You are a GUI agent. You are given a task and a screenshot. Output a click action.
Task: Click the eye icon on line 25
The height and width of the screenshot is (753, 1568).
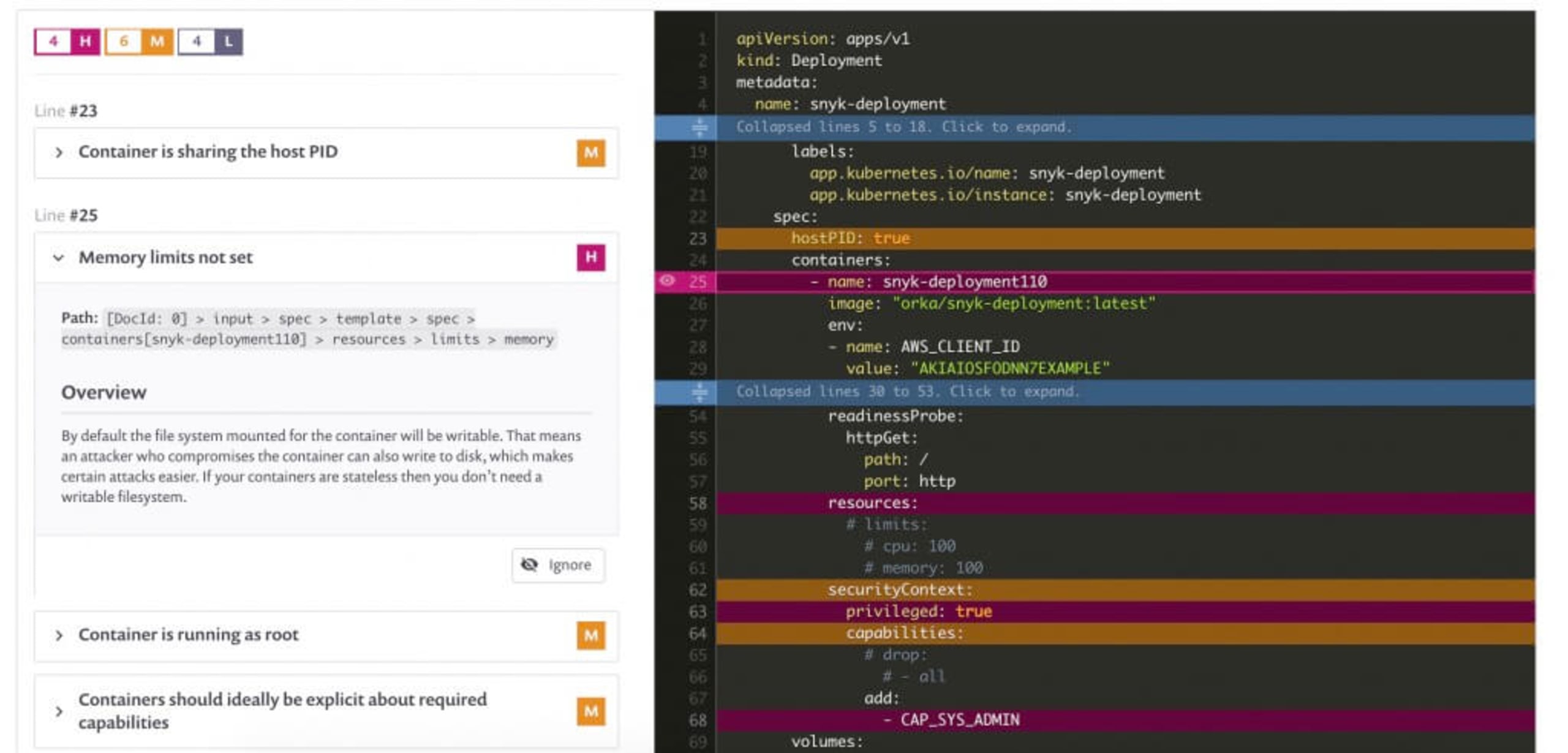pyautogui.click(x=667, y=281)
